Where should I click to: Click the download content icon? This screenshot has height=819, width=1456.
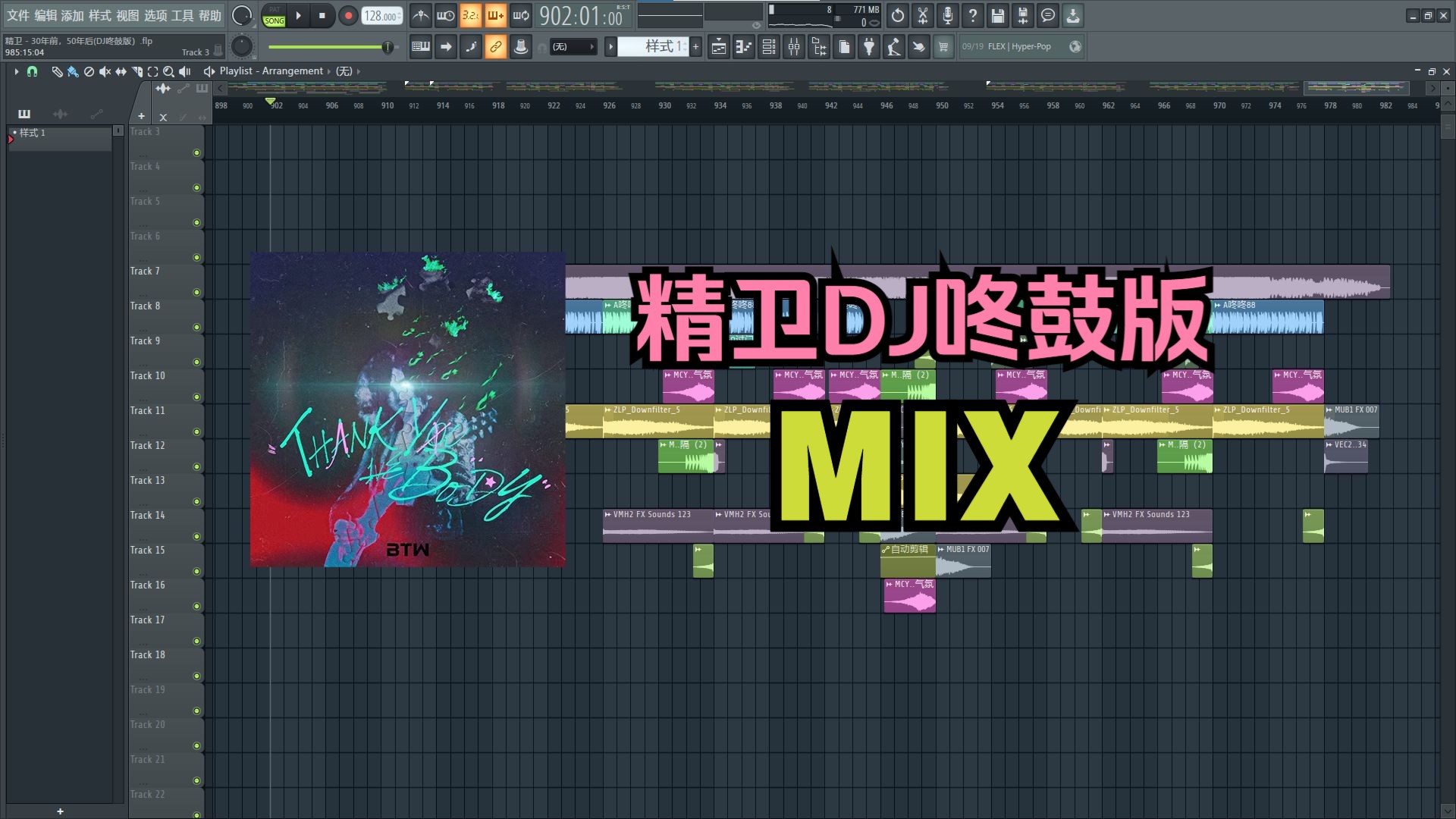pos(1073,15)
